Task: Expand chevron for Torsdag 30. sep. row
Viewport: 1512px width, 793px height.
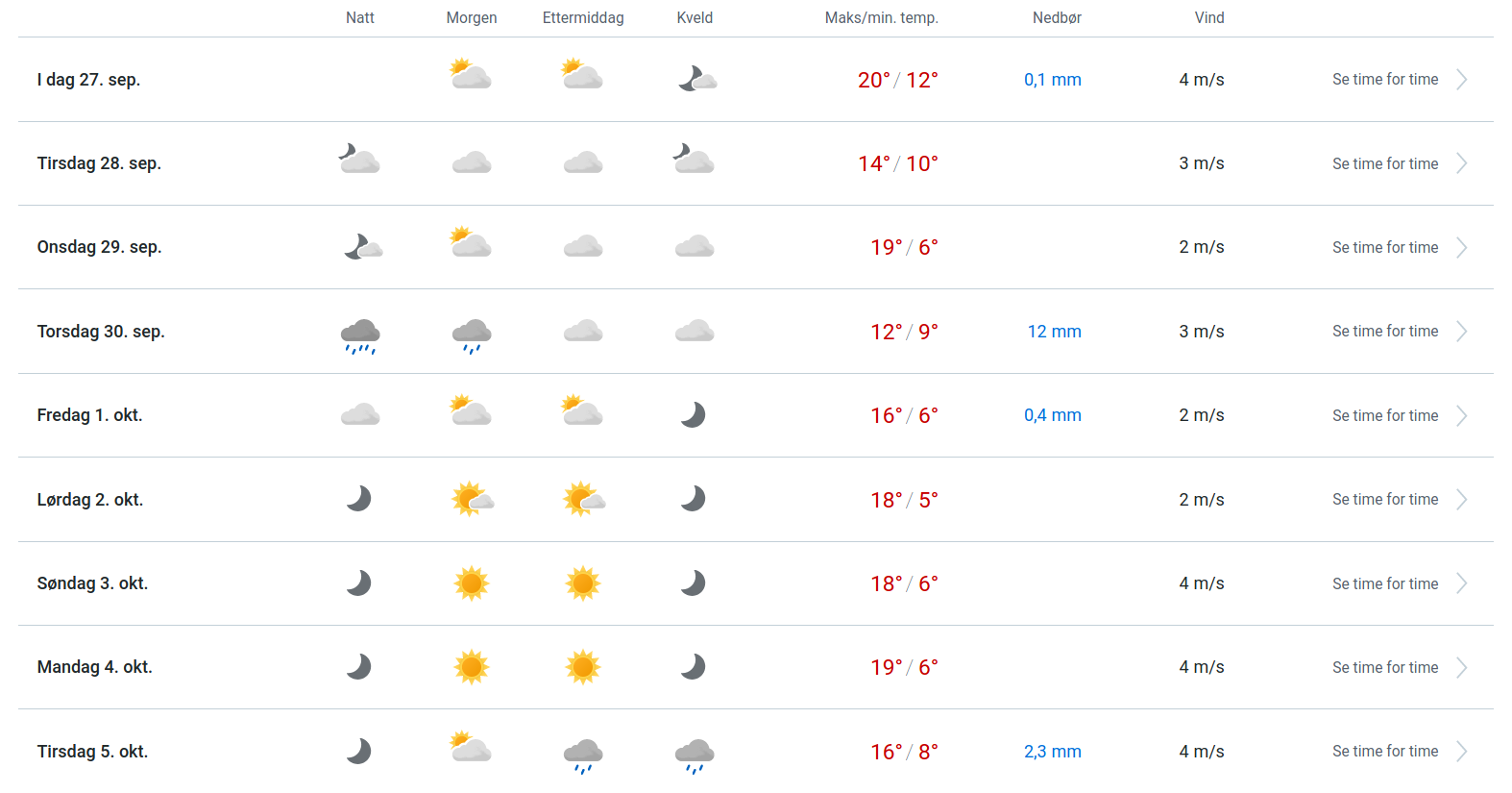Action: 1461,332
